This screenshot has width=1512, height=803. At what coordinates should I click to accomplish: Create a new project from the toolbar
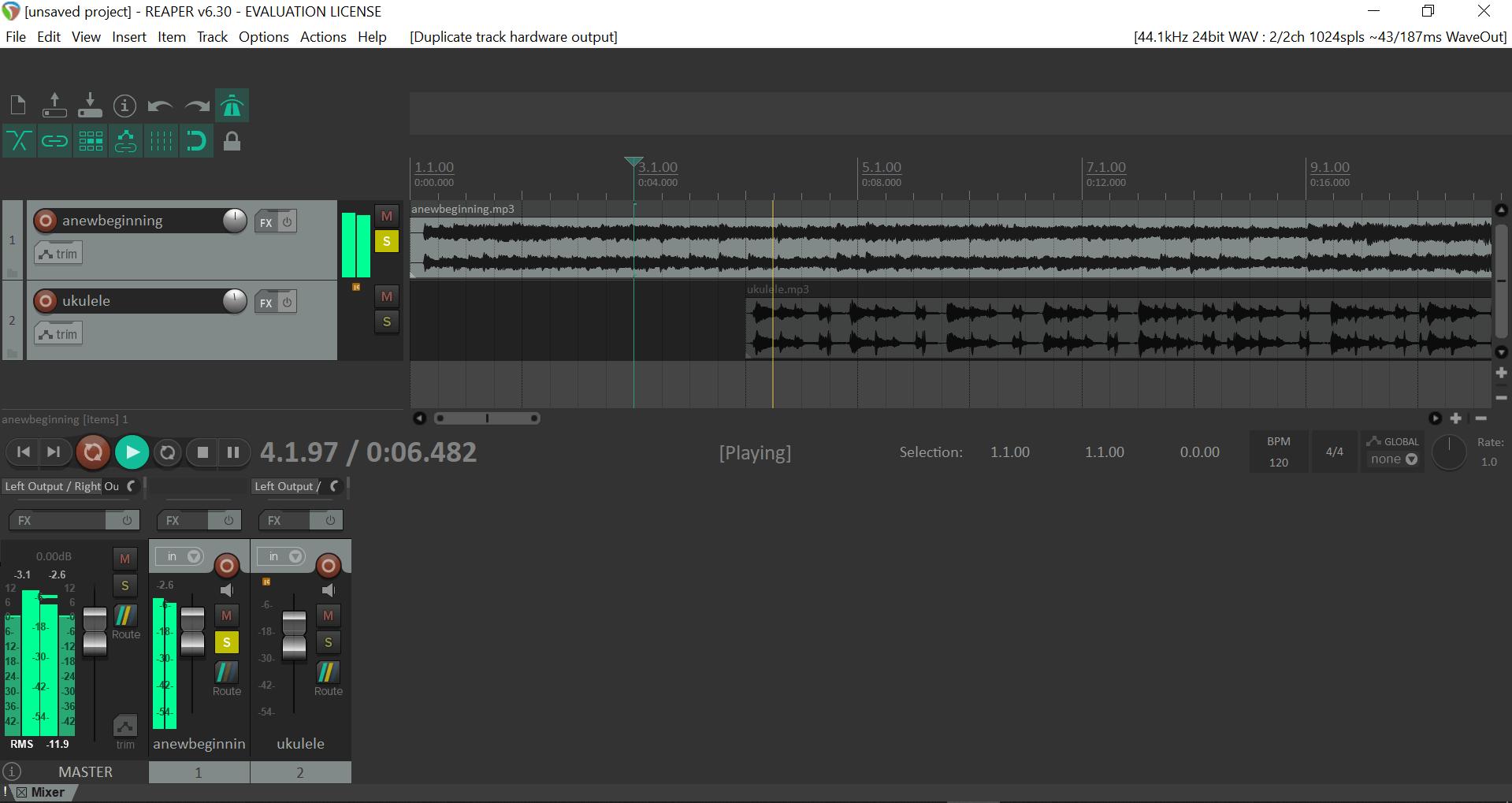coord(18,106)
